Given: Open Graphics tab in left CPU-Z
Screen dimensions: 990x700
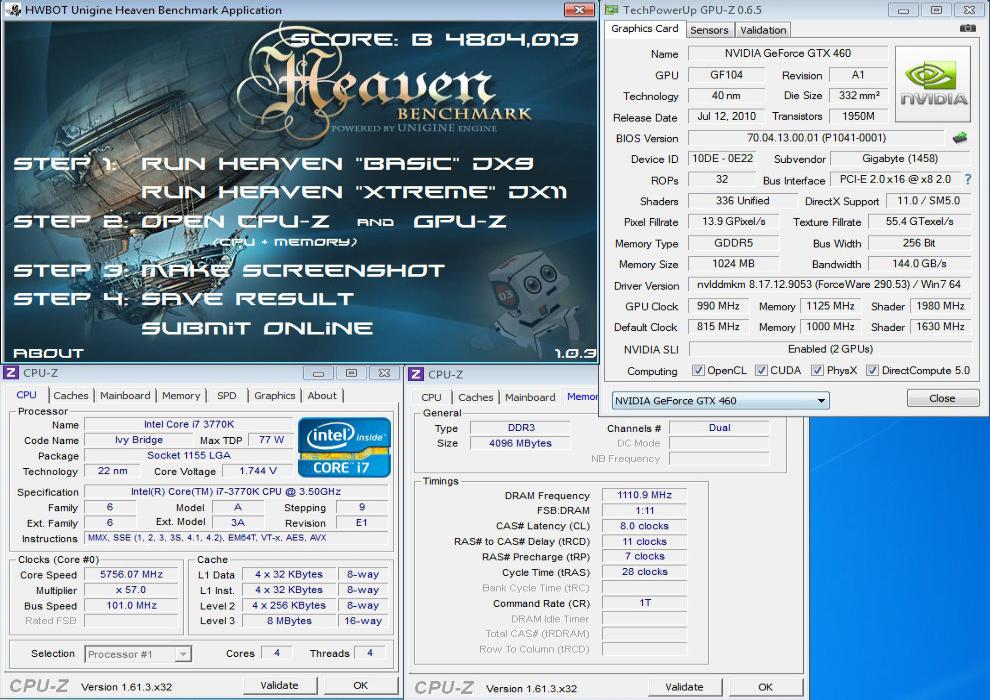Looking at the screenshot, I should coord(275,395).
